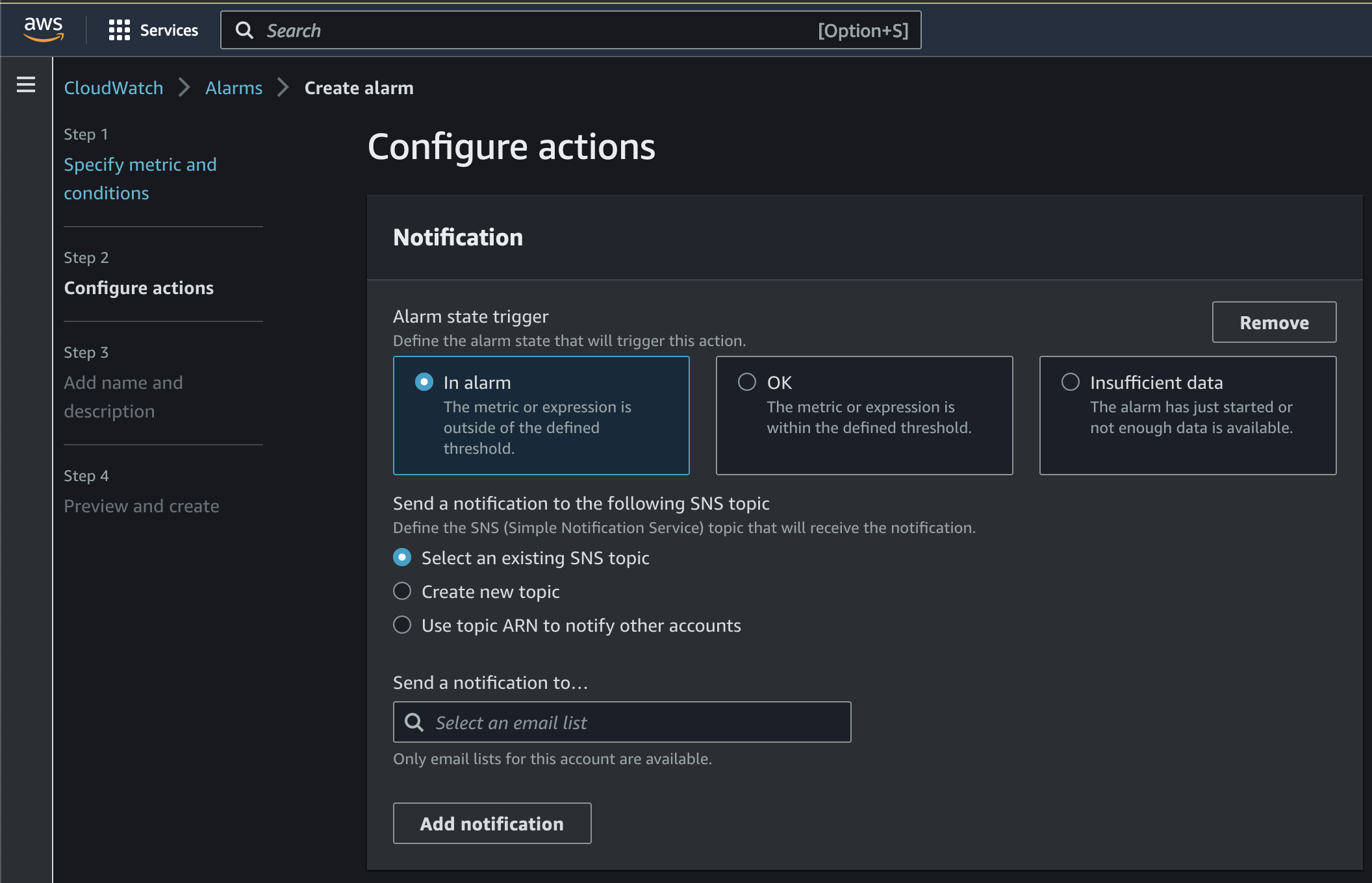Enable Use topic ARN option

402,625
